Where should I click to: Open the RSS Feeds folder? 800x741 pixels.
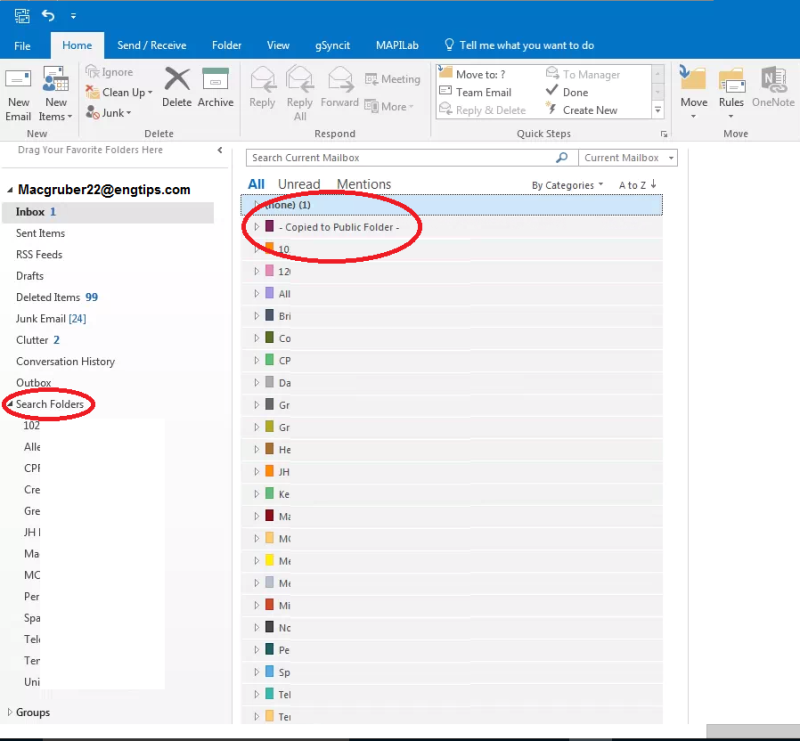coord(39,255)
